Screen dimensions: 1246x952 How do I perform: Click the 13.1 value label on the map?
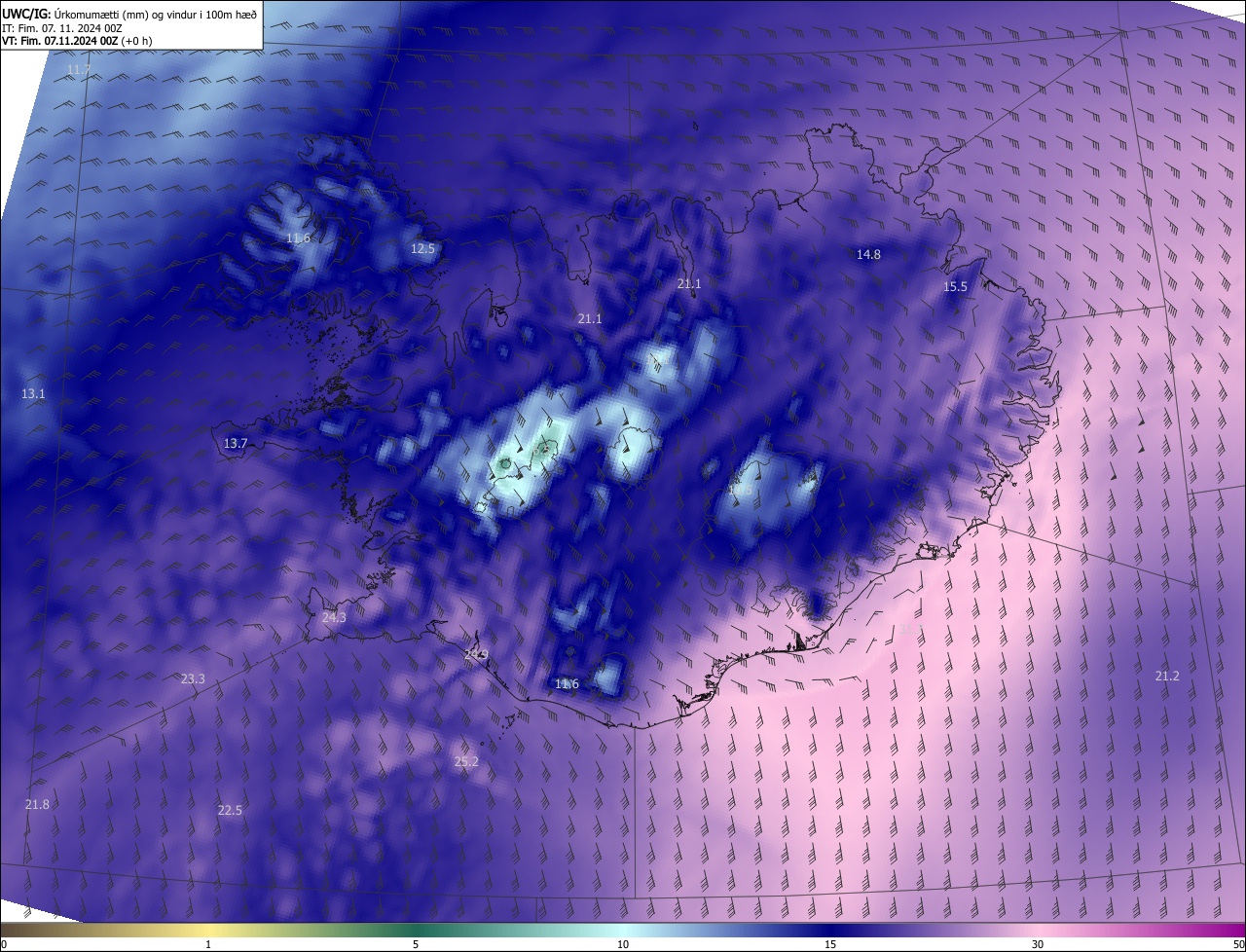[33, 394]
